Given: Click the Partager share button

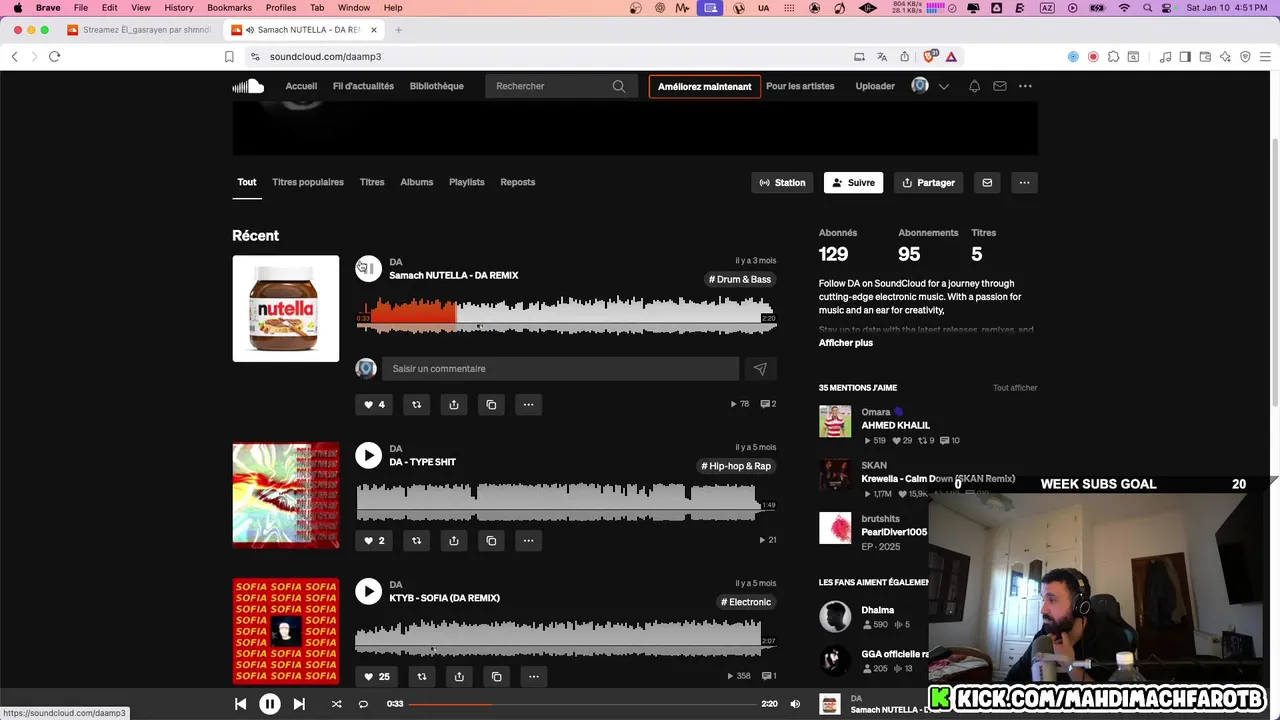Looking at the screenshot, I should pos(928,182).
